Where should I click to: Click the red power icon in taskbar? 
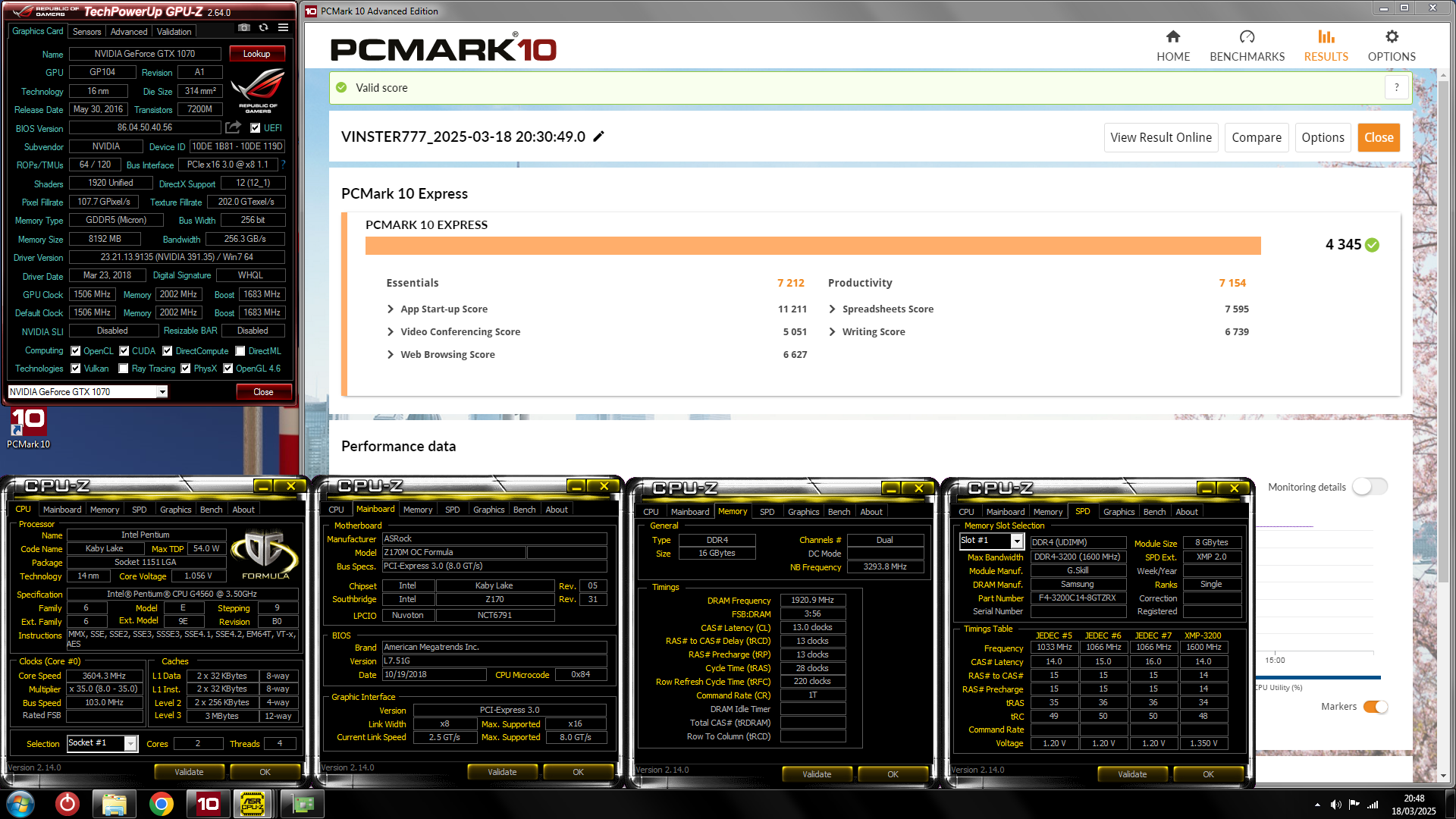(x=67, y=804)
